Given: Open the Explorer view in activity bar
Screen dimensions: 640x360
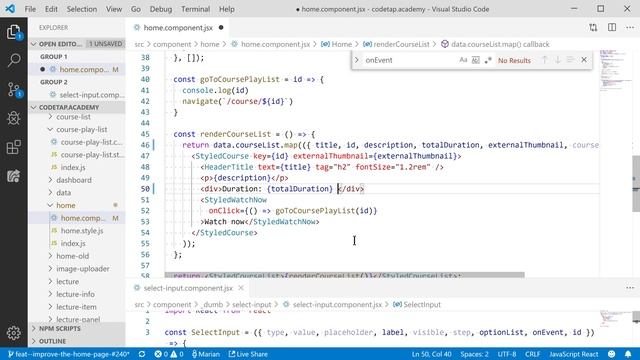Looking at the screenshot, I should coord(13,32).
